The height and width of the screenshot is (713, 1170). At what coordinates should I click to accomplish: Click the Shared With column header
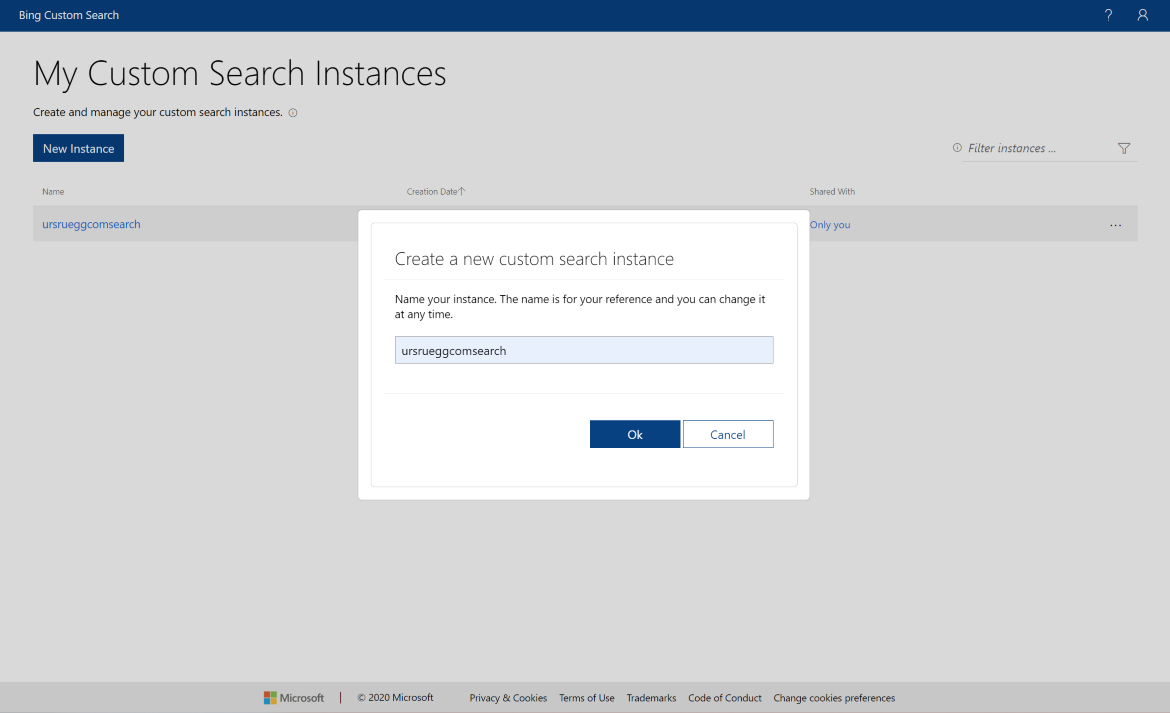point(832,192)
